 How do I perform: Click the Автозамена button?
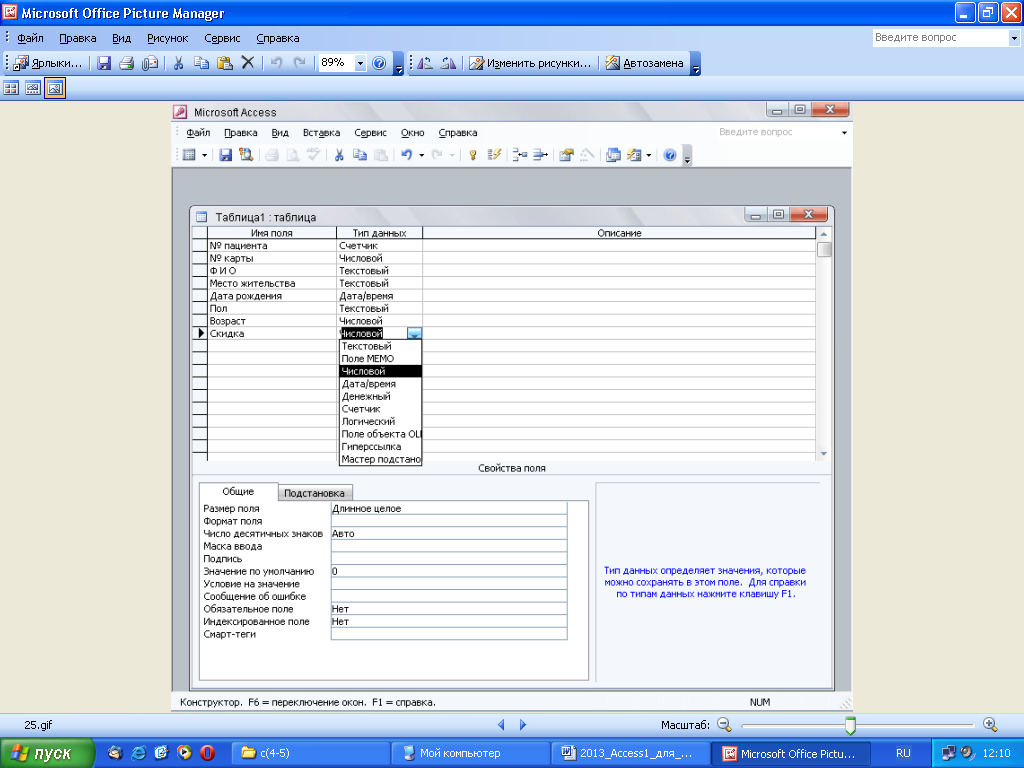pyautogui.click(x=645, y=63)
